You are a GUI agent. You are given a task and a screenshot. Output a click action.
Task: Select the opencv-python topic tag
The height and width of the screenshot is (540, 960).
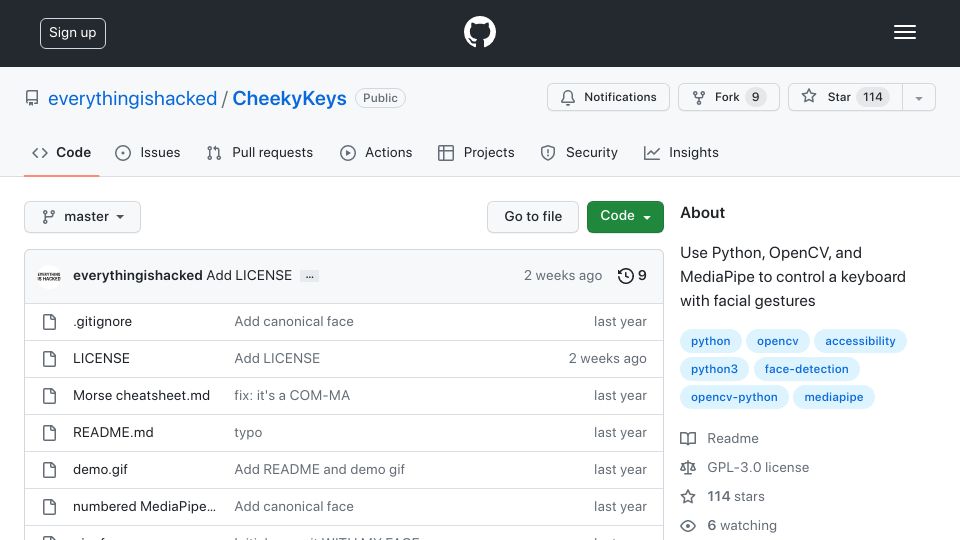coord(734,397)
